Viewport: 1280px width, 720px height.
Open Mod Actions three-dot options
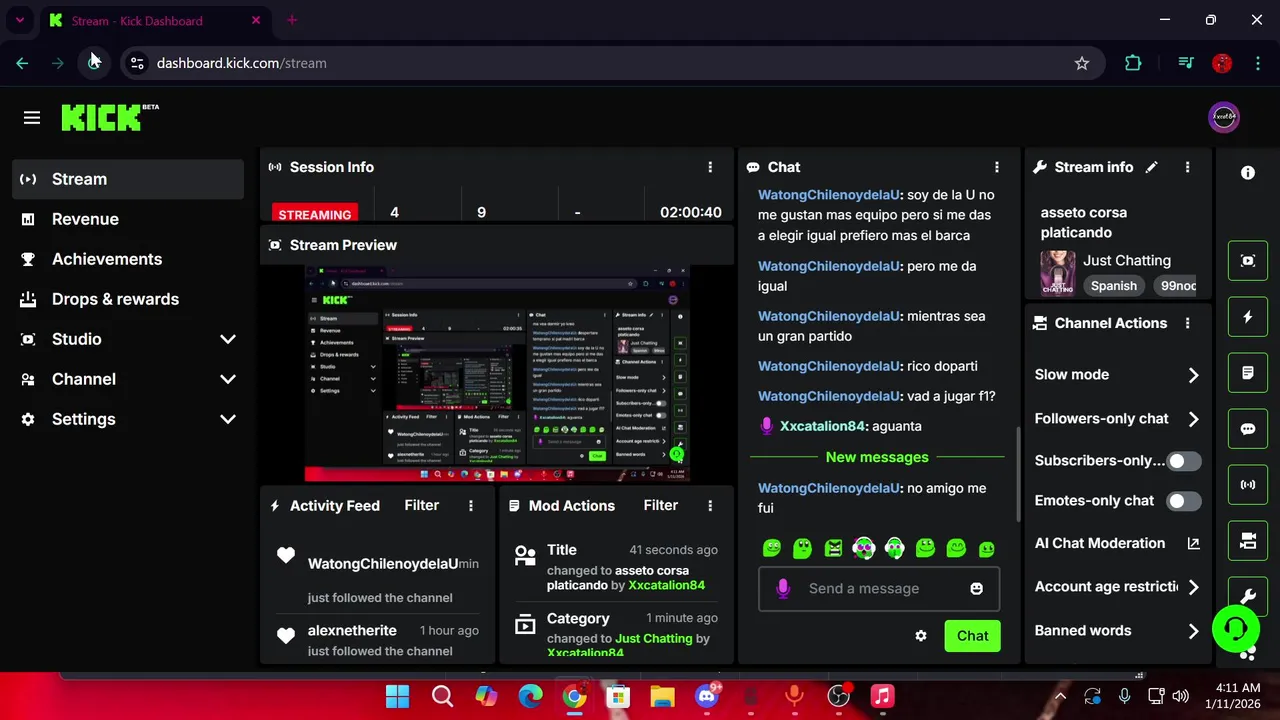710,506
